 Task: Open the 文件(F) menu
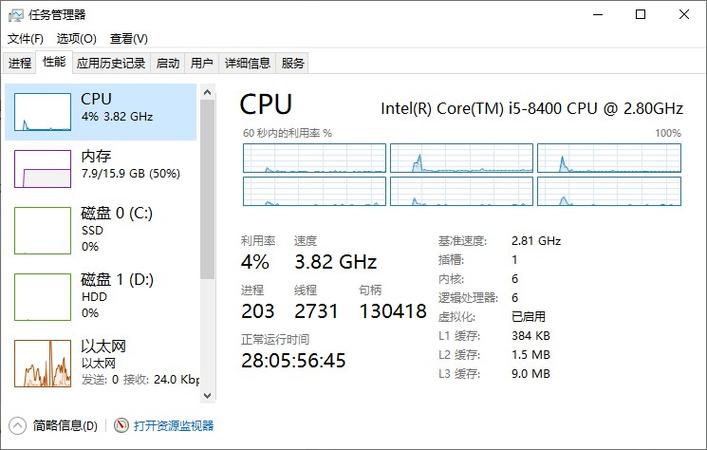26,39
